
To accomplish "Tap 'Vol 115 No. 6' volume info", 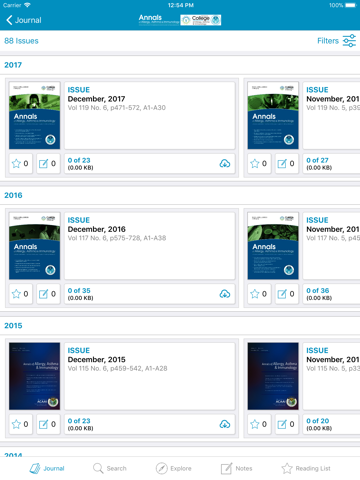I will (x=117, y=368).
